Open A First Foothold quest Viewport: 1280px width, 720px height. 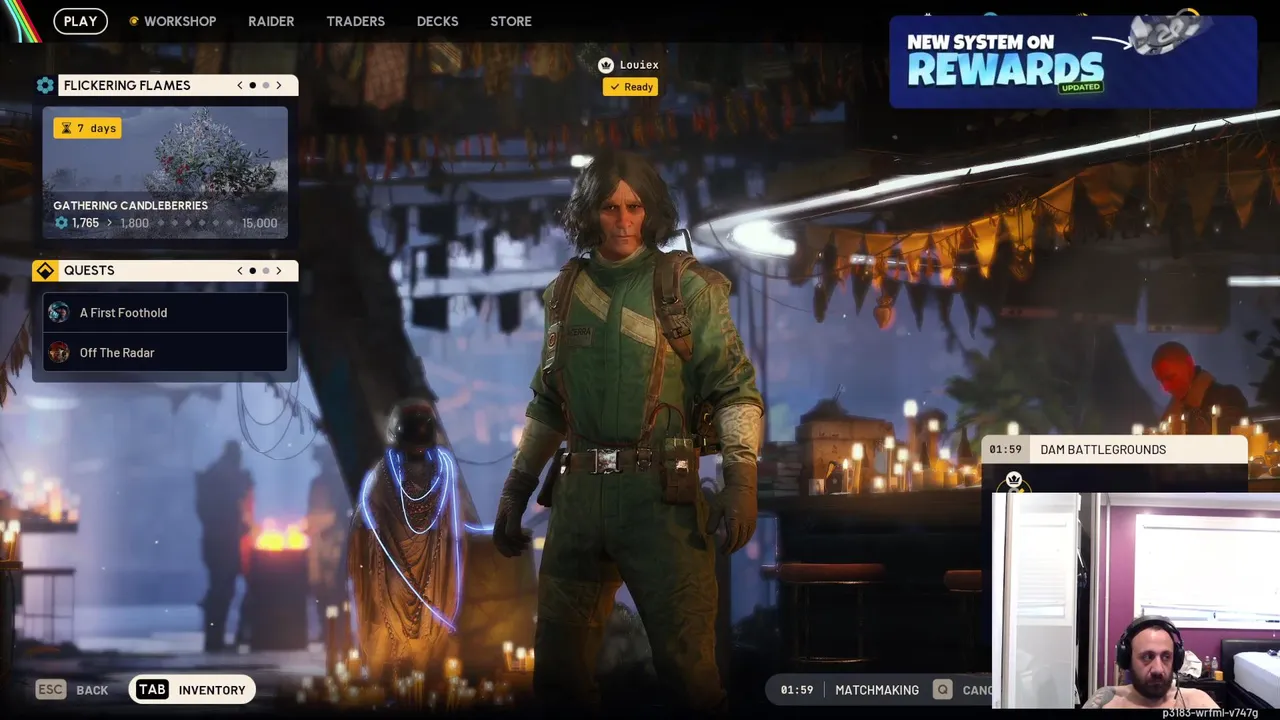click(x=165, y=312)
